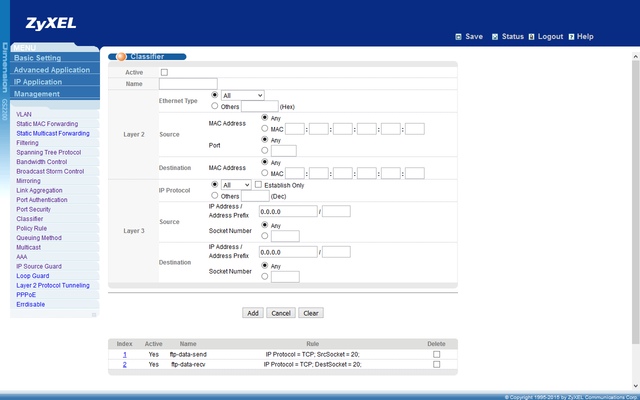This screenshot has width=640, height=400.
Task: Go to Multicast page
Action: pyautogui.click(x=29, y=247)
